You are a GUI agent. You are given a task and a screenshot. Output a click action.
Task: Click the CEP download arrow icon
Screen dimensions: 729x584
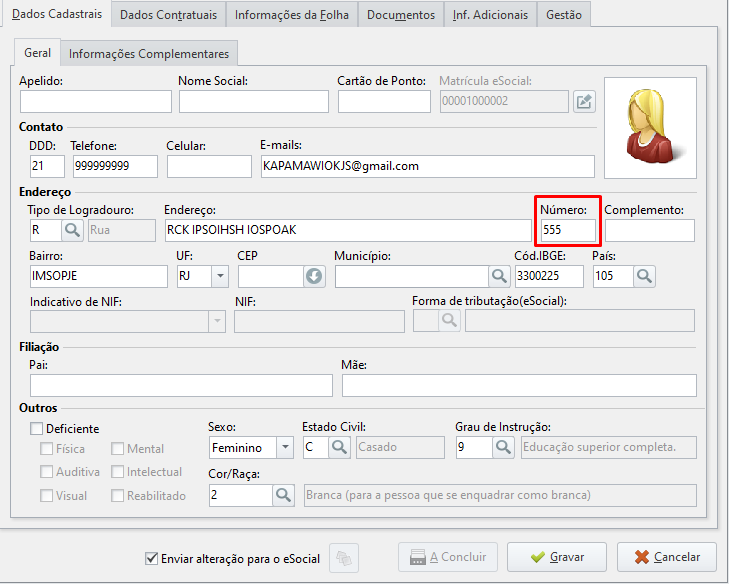(x=314, y=276)
